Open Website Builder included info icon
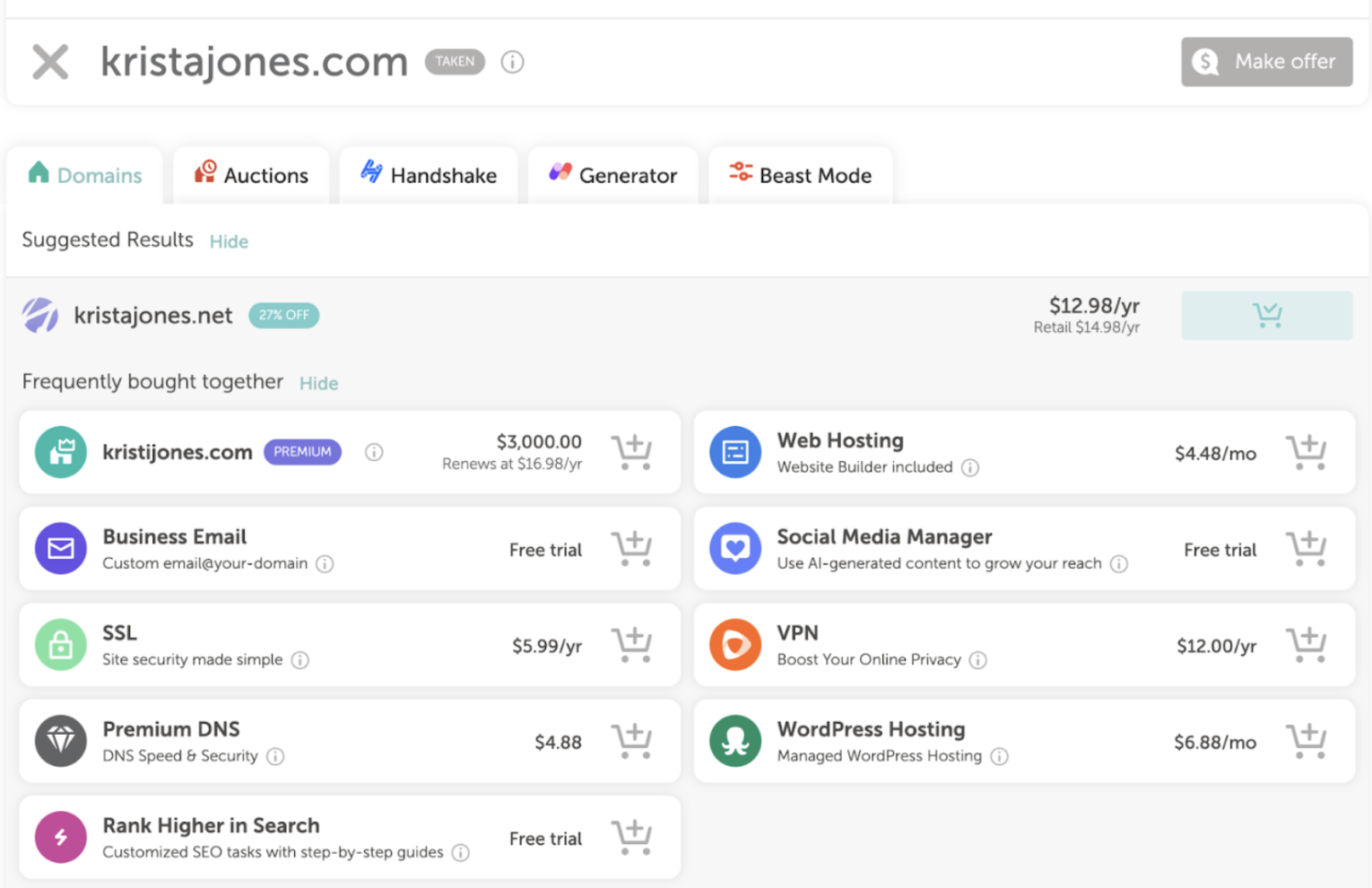The height and width of the screenshot is (888, 1372). tap(970, 467)
